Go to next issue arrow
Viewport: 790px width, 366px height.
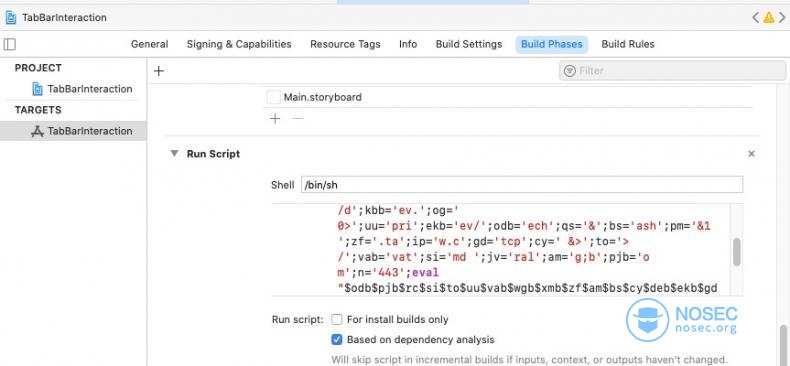782,18
